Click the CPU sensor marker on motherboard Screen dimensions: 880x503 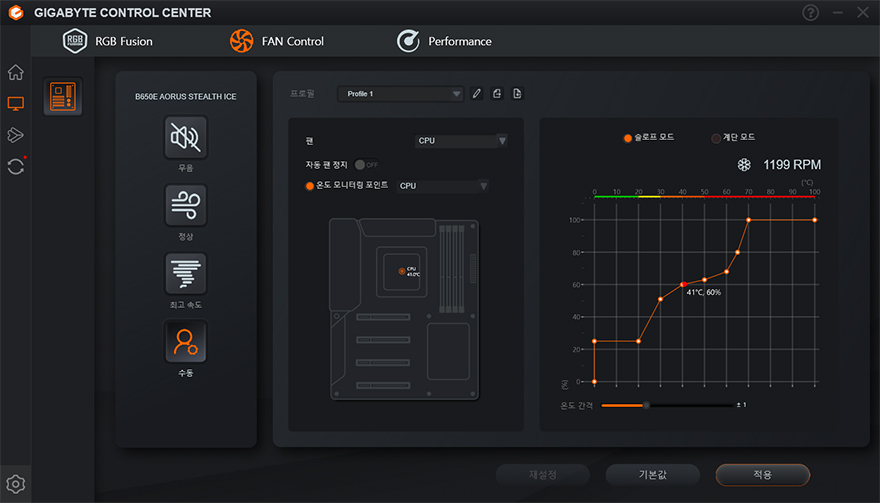click(402, 271)
